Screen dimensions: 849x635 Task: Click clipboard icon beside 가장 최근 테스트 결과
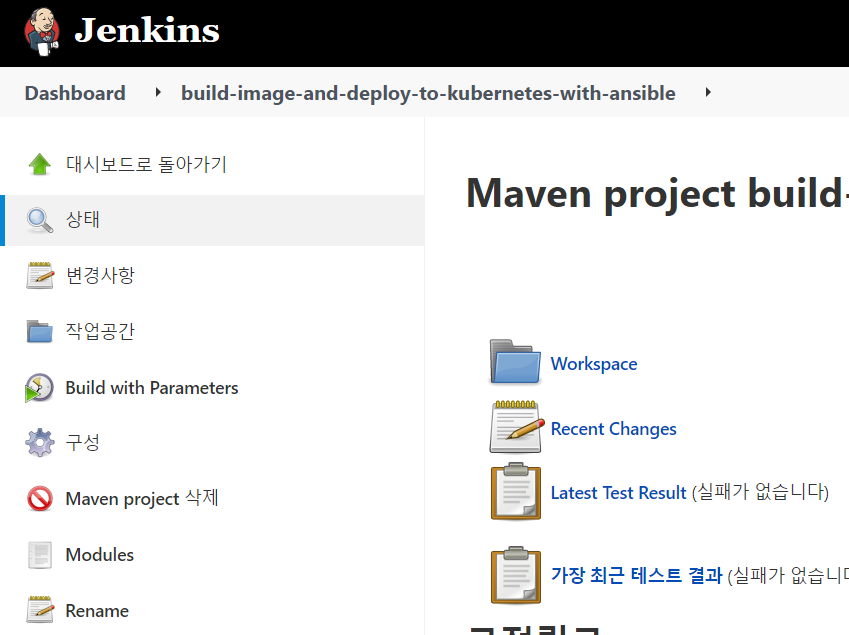[515, 575]
